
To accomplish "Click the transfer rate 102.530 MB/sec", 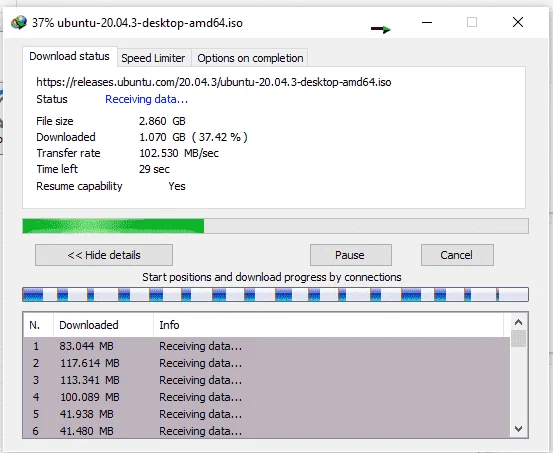I will coord(179,153).
